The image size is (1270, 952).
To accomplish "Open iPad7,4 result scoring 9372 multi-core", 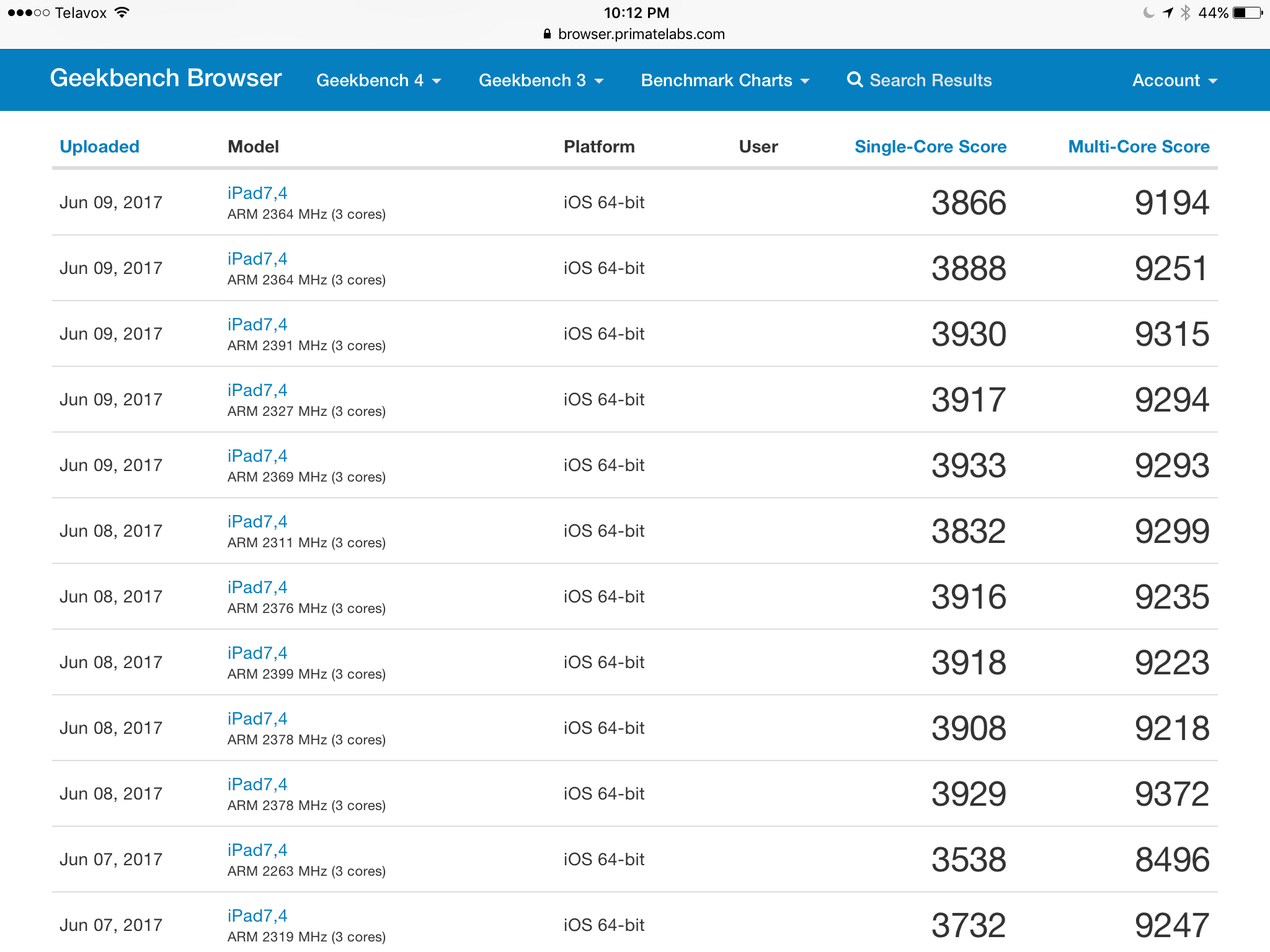I will [257, 784].
